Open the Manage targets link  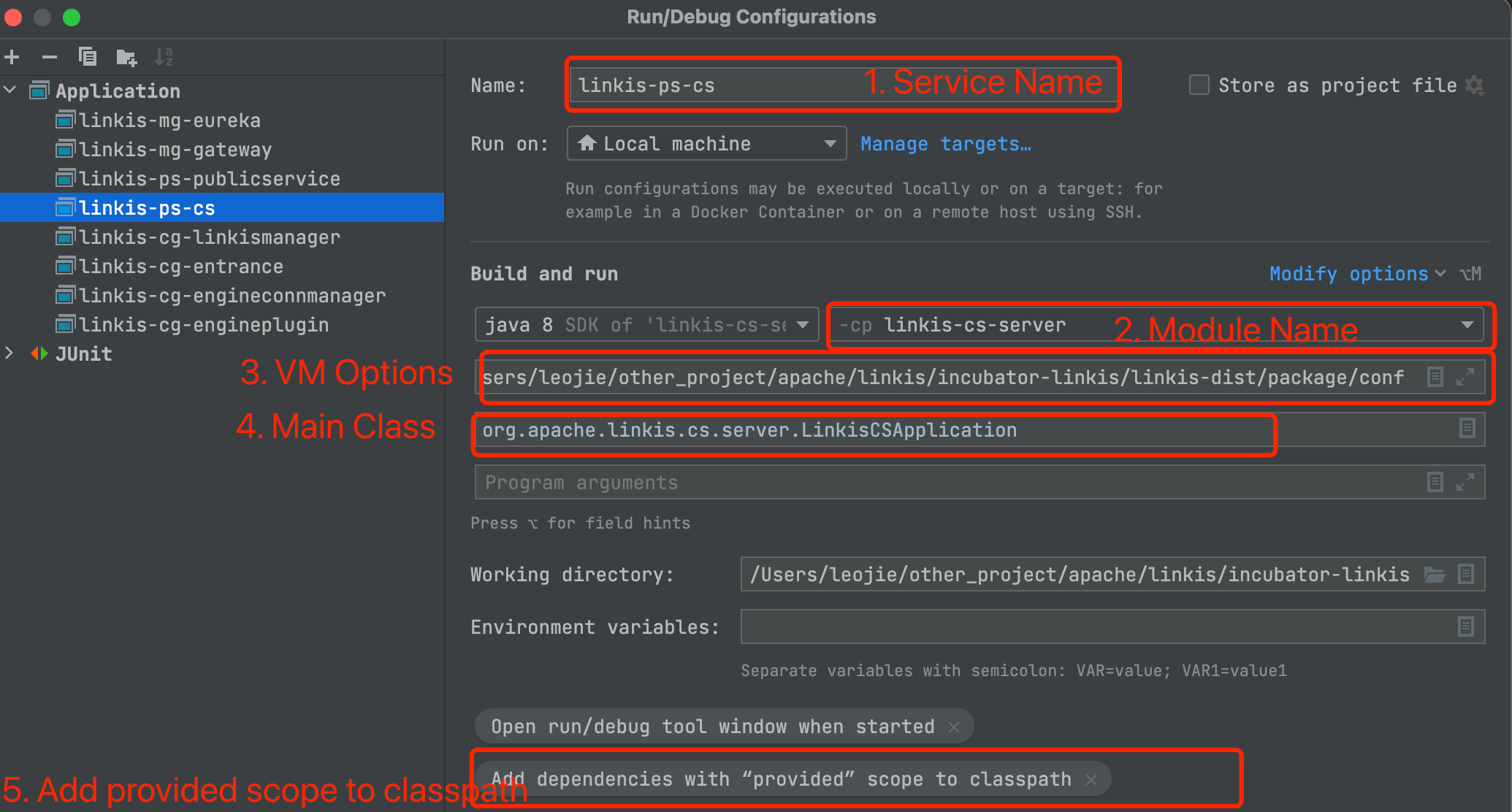click(x=945, y=144)
